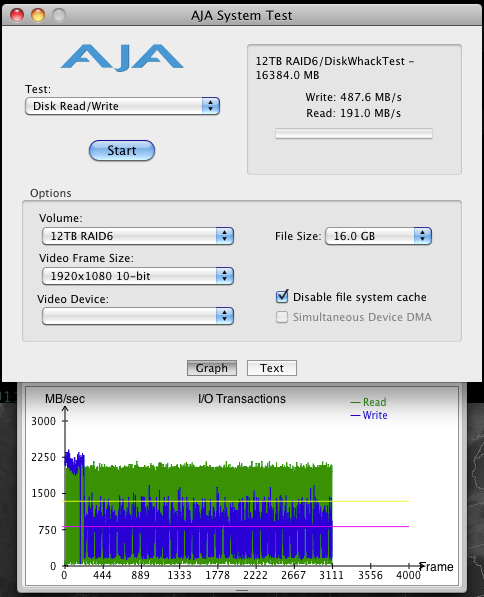The image size is (484, 597).
Task: Click the progress bar in results panel
Action: point(354,134)
